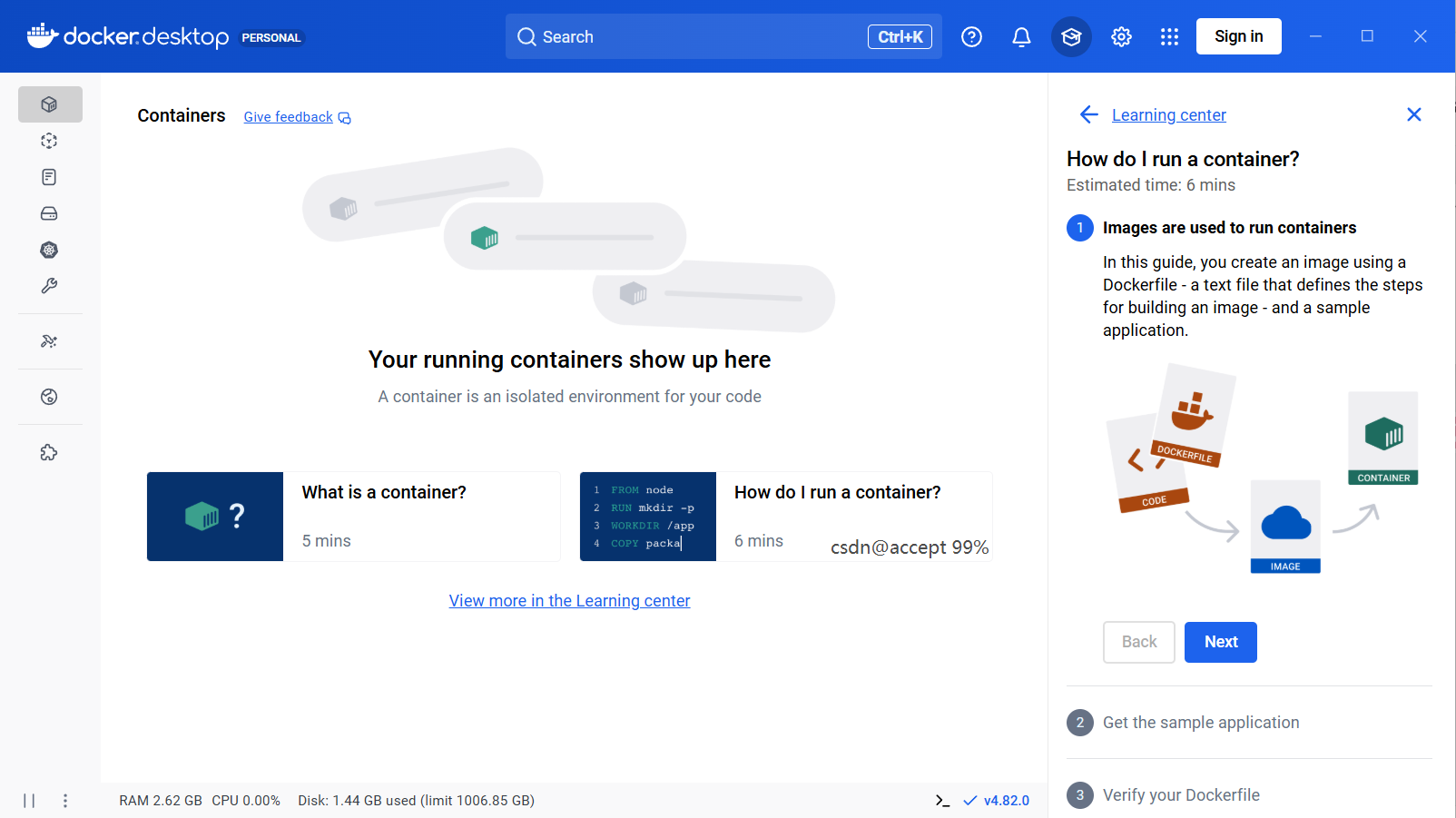Image resolution: width=1456 pixels, height=818 pixels.
Task: Click the Next button in guide
Action: pos(1221,642)
